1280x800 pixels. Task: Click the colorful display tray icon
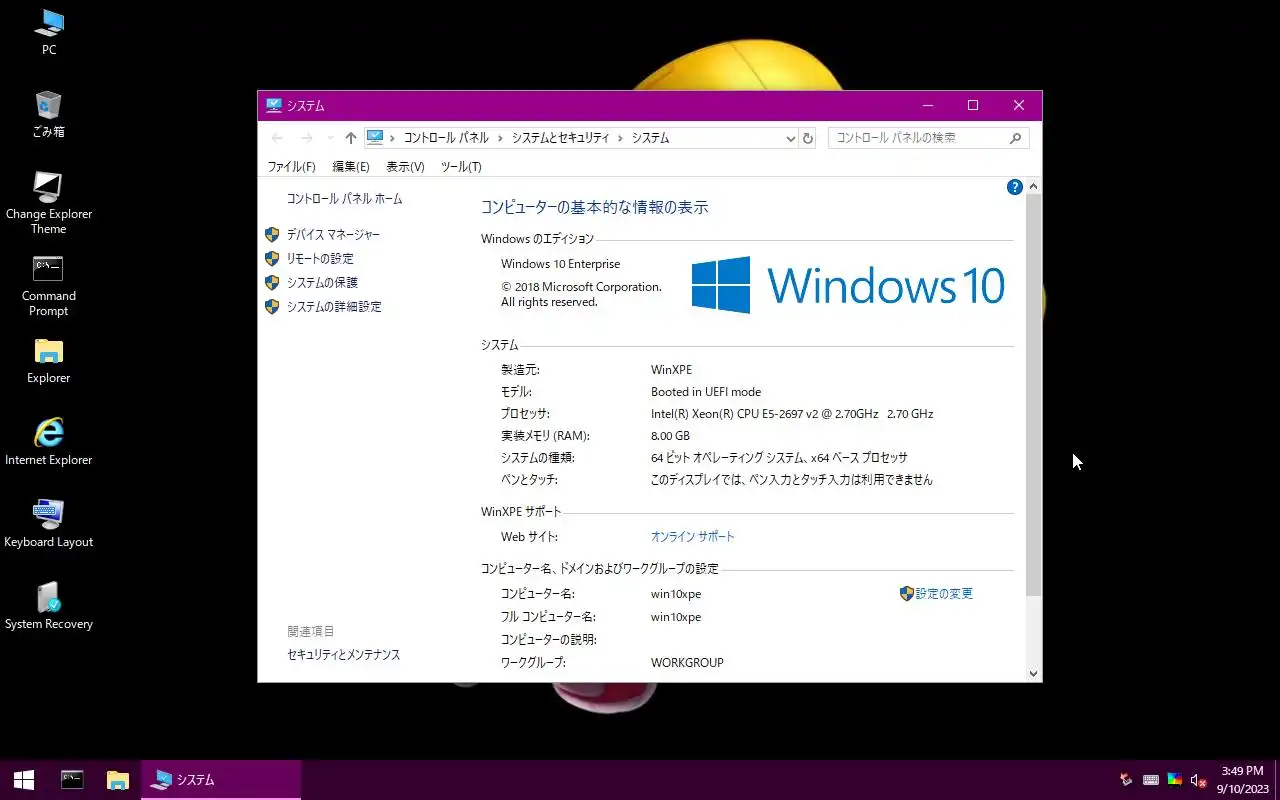[x=1175, y=780]
